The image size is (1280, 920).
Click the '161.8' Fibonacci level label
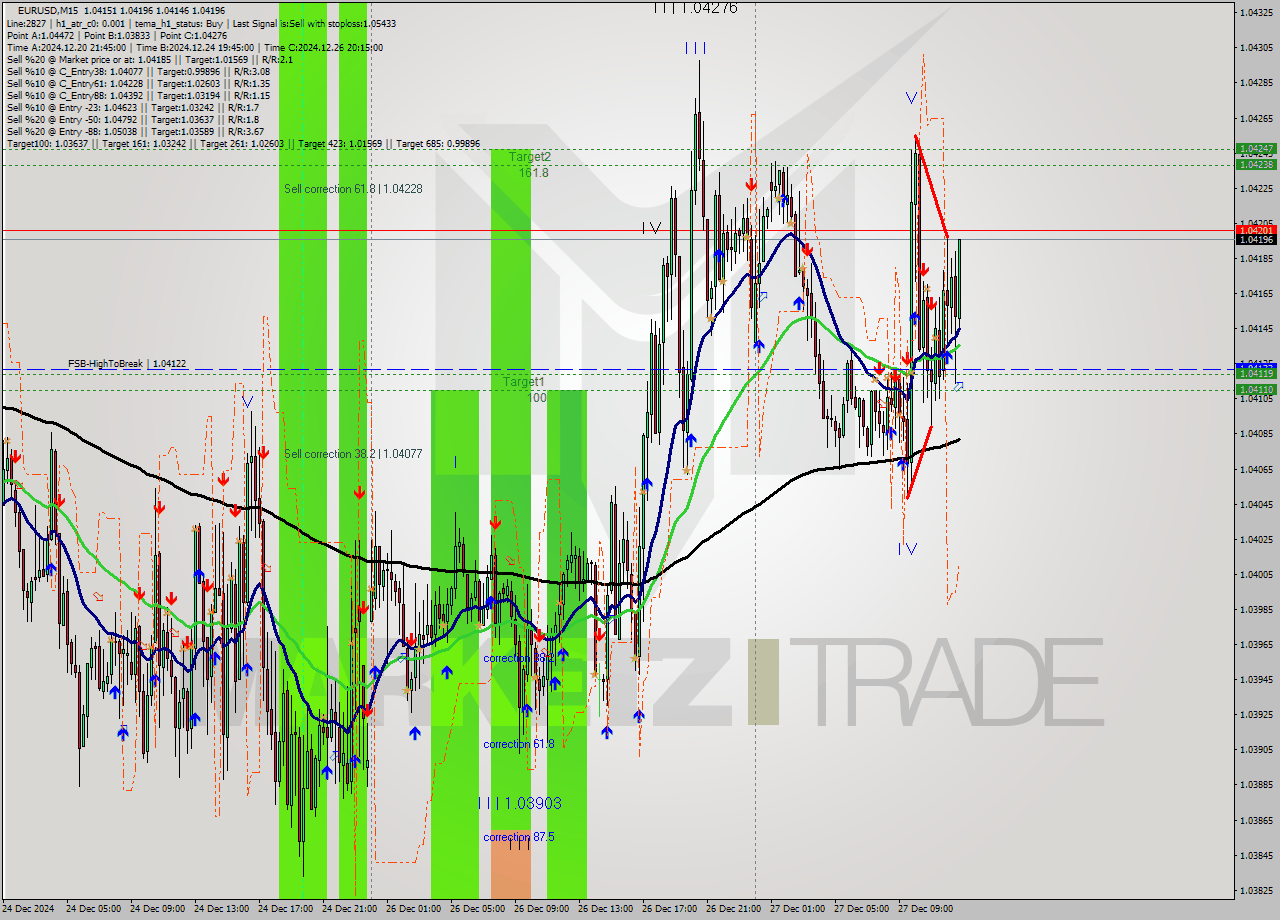(534, 172)
